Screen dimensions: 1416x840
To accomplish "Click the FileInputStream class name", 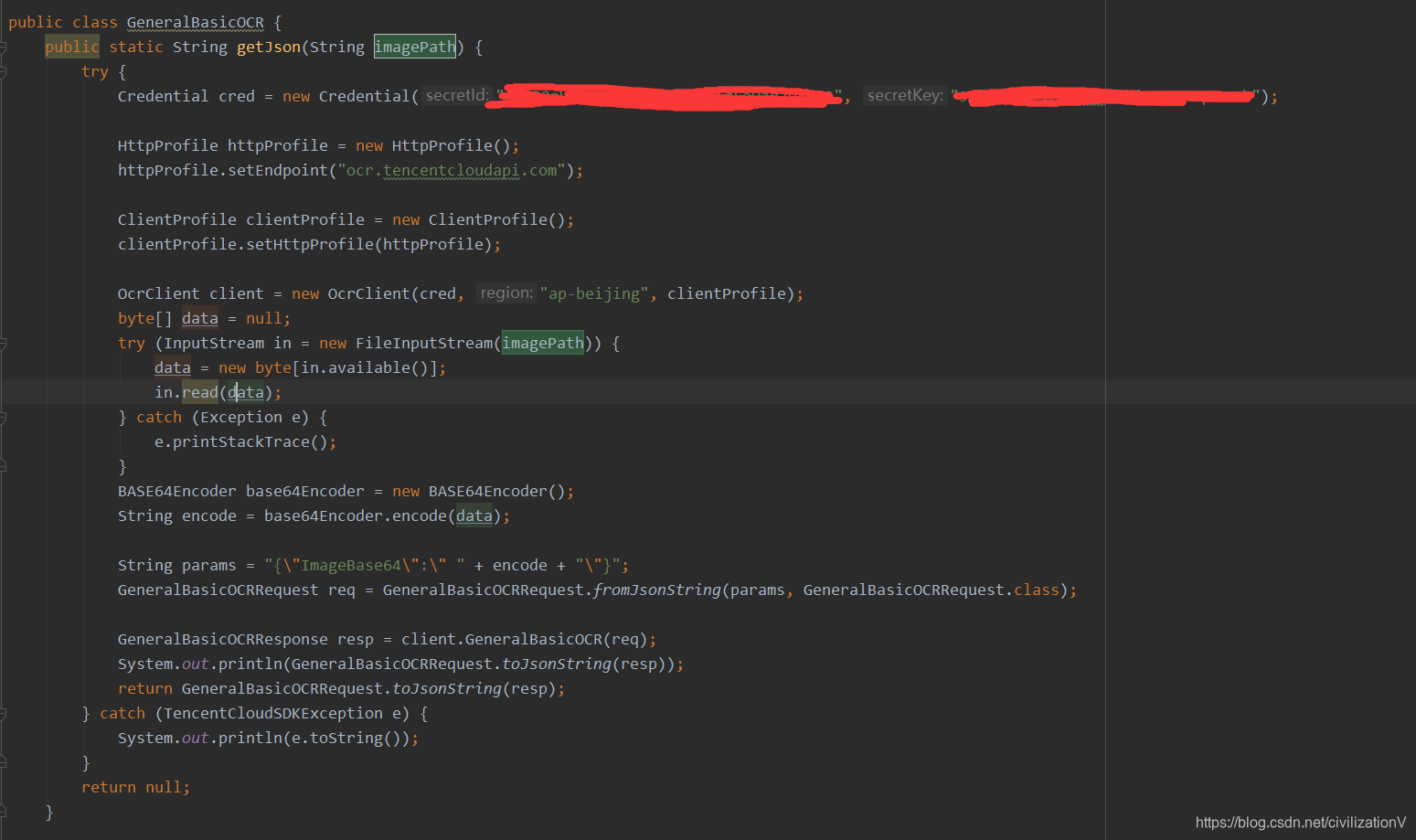I will coord(424,344).
